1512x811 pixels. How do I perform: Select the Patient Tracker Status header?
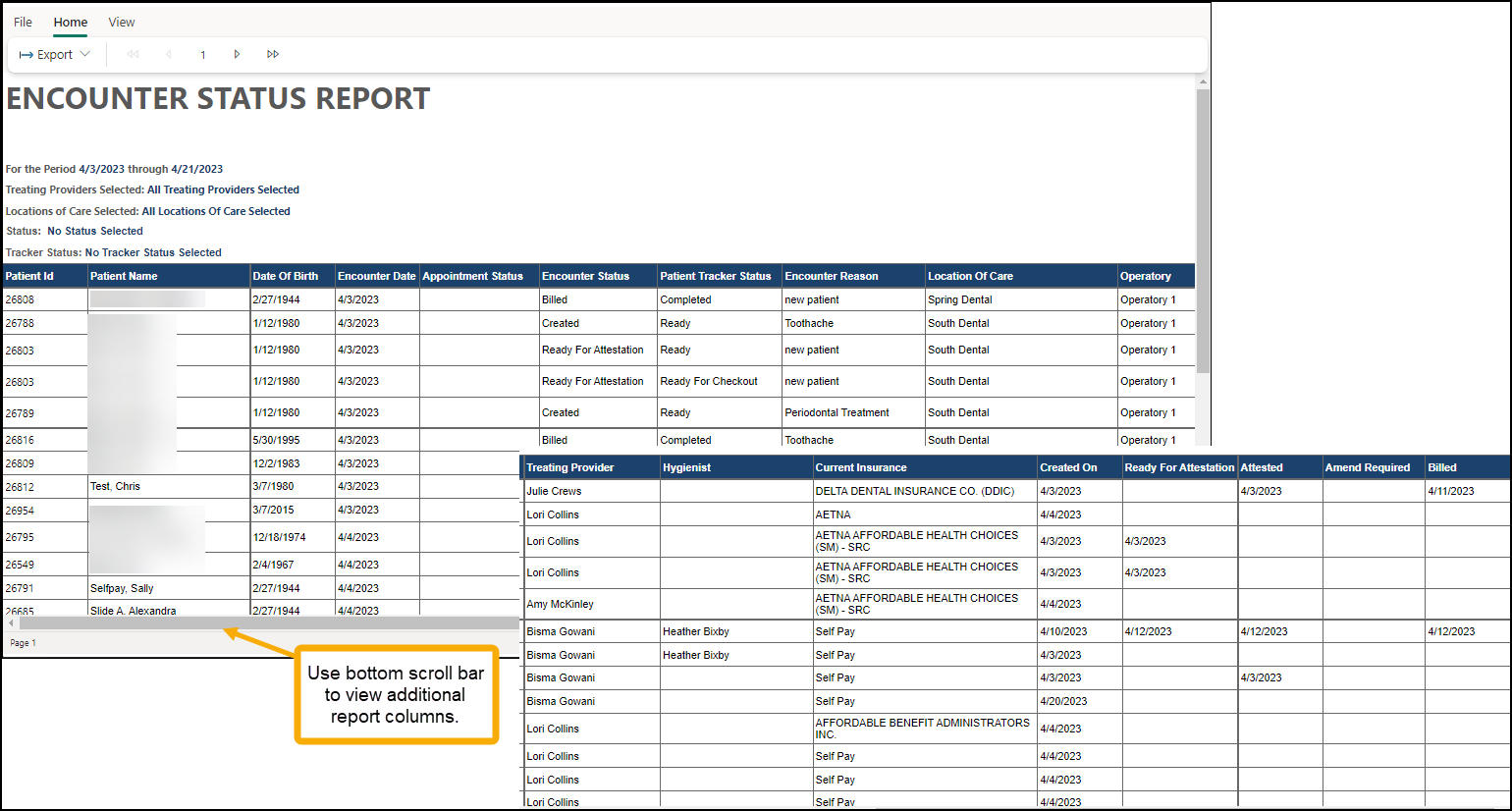(x=720, y=276)
